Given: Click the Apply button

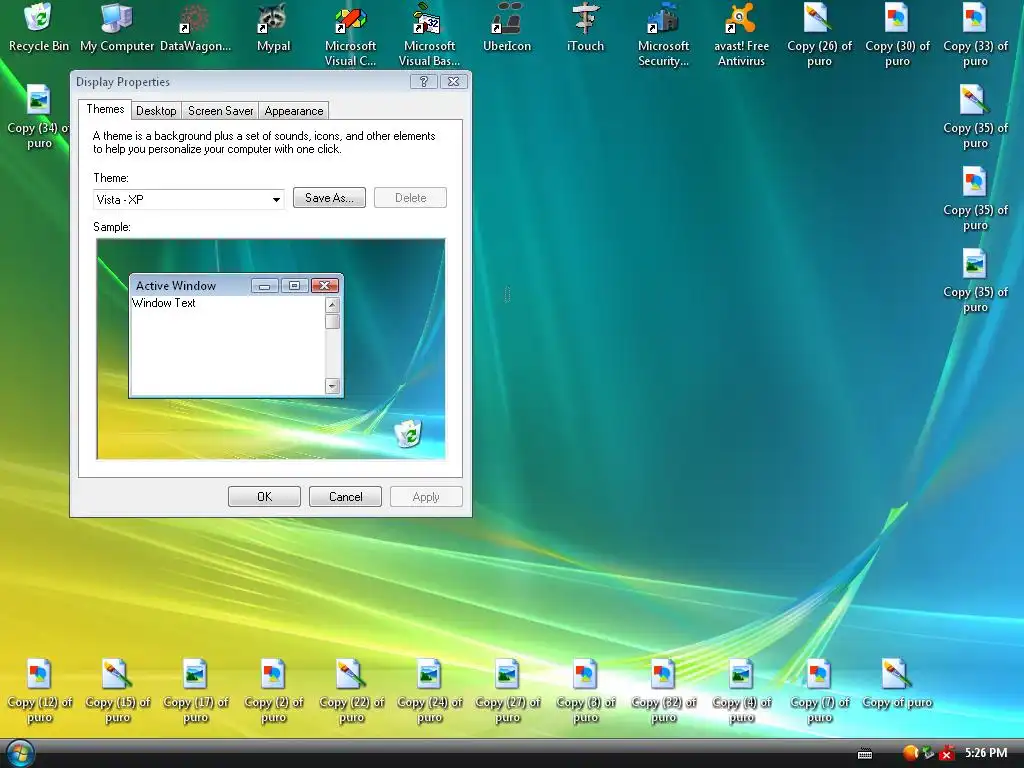Looking at the screenshot, I should 426,497.
